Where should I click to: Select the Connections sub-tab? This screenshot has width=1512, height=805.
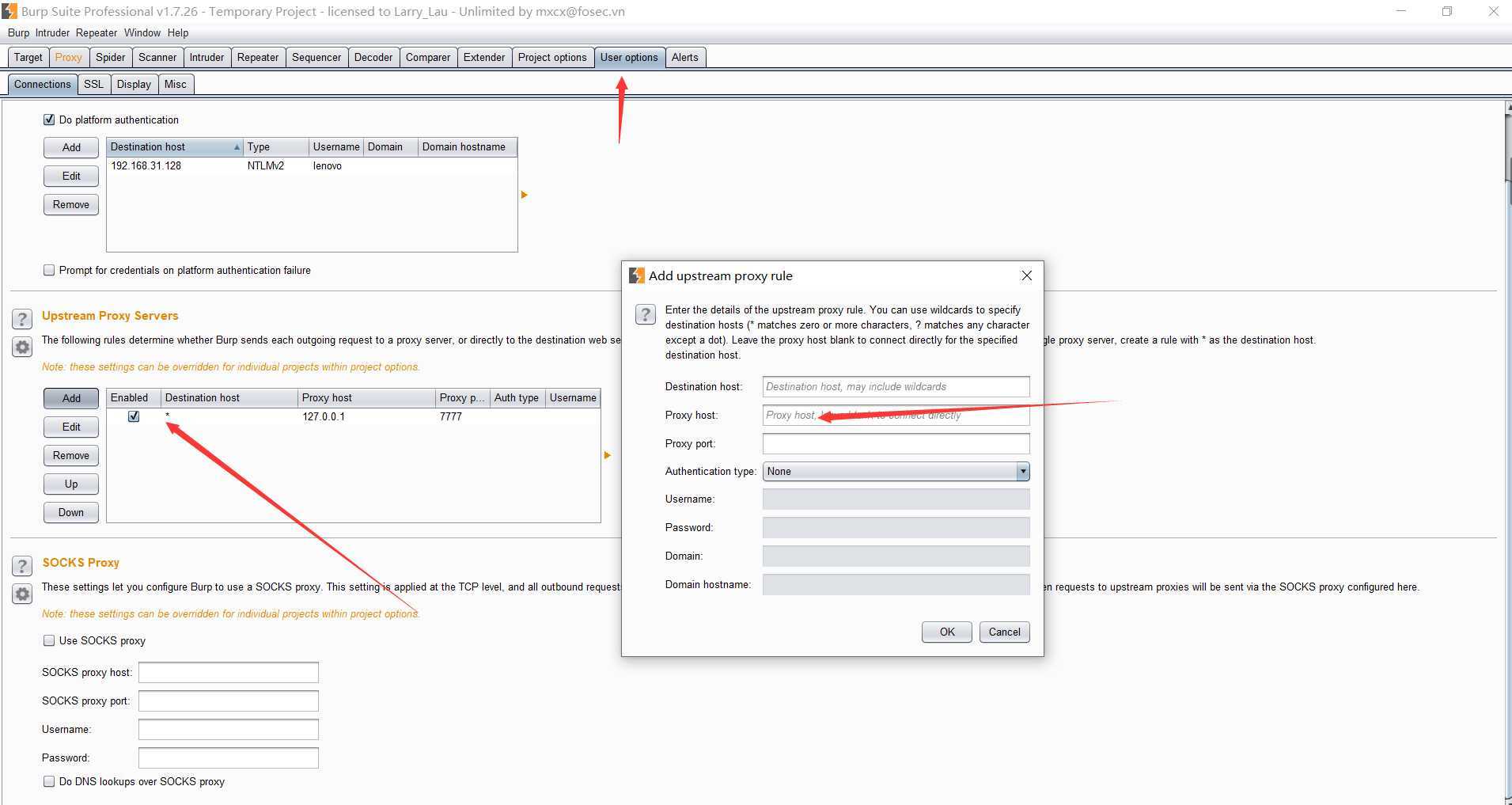click(43, 84)
